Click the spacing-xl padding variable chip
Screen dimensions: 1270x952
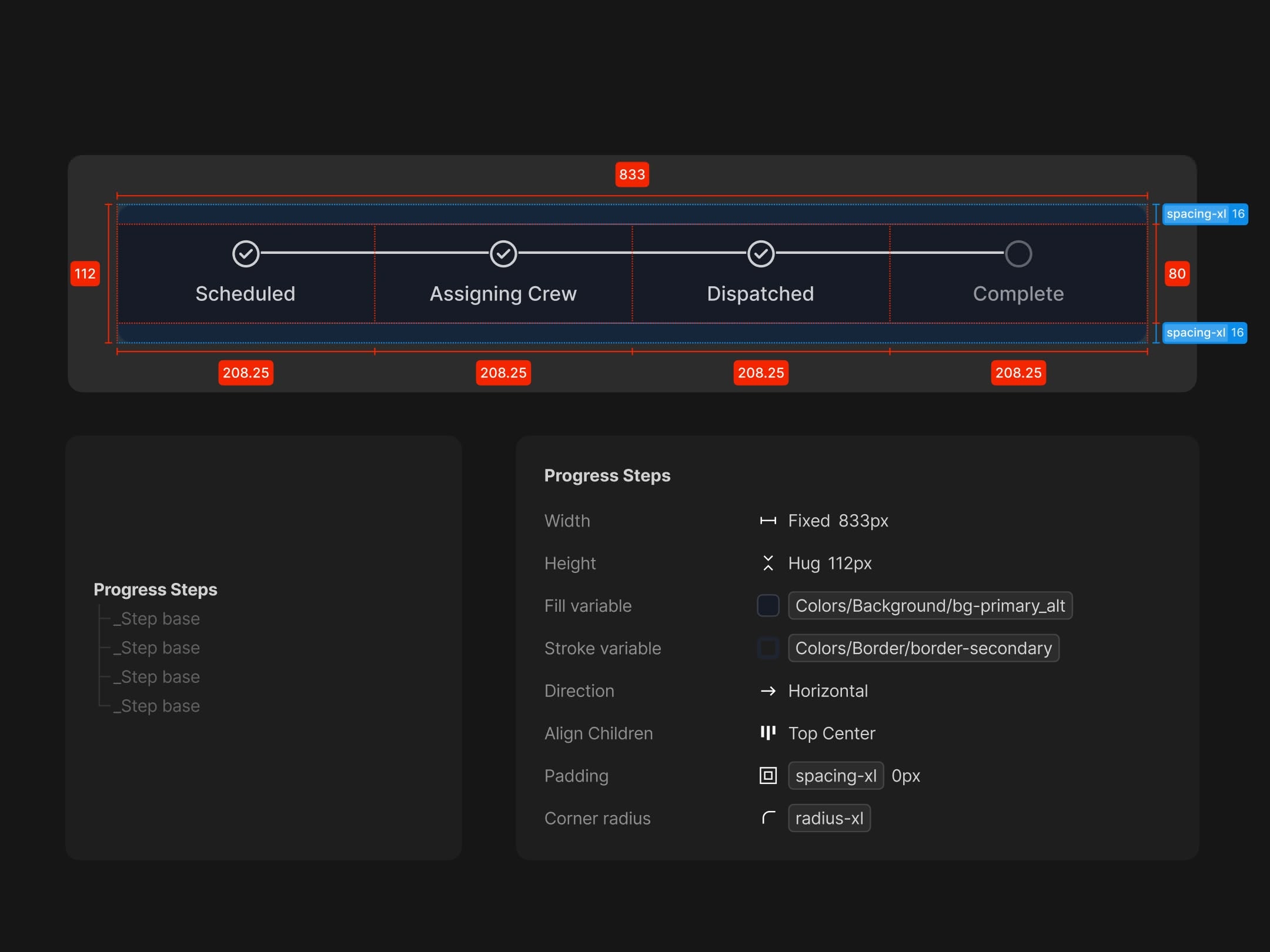pyautogui.click(x=835, y=776)
